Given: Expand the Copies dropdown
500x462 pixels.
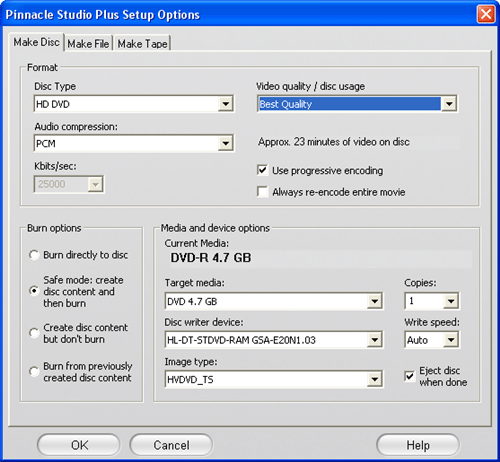Looking at the screenshot, I should [432, 301].
